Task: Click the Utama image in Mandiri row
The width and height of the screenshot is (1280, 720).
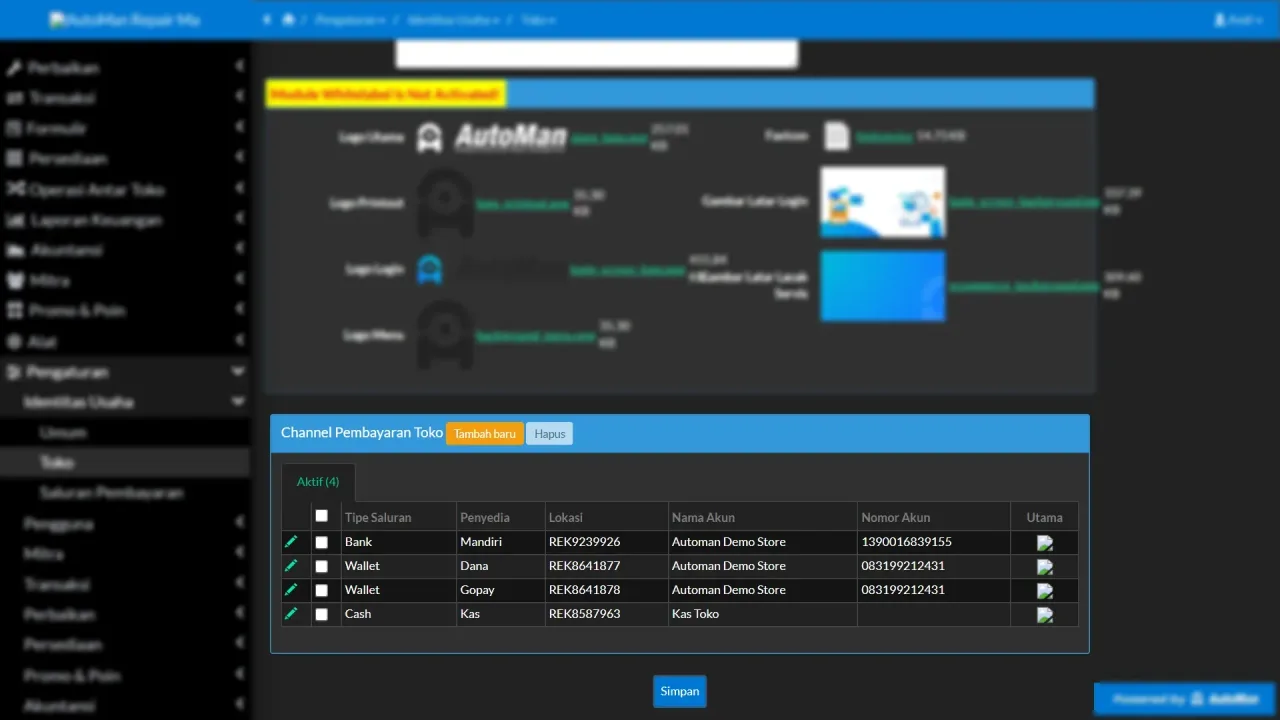Action: coord(1045,543)
